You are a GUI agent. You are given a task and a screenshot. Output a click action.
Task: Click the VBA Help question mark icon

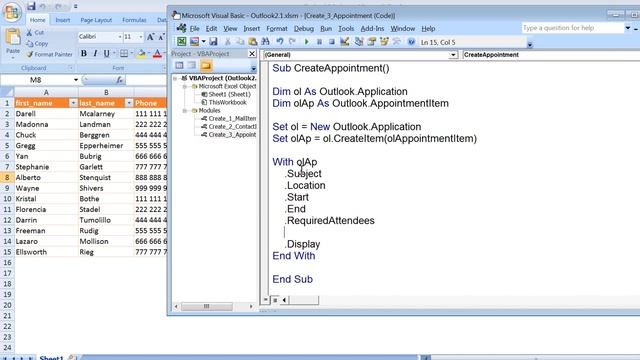click(411, 42)
